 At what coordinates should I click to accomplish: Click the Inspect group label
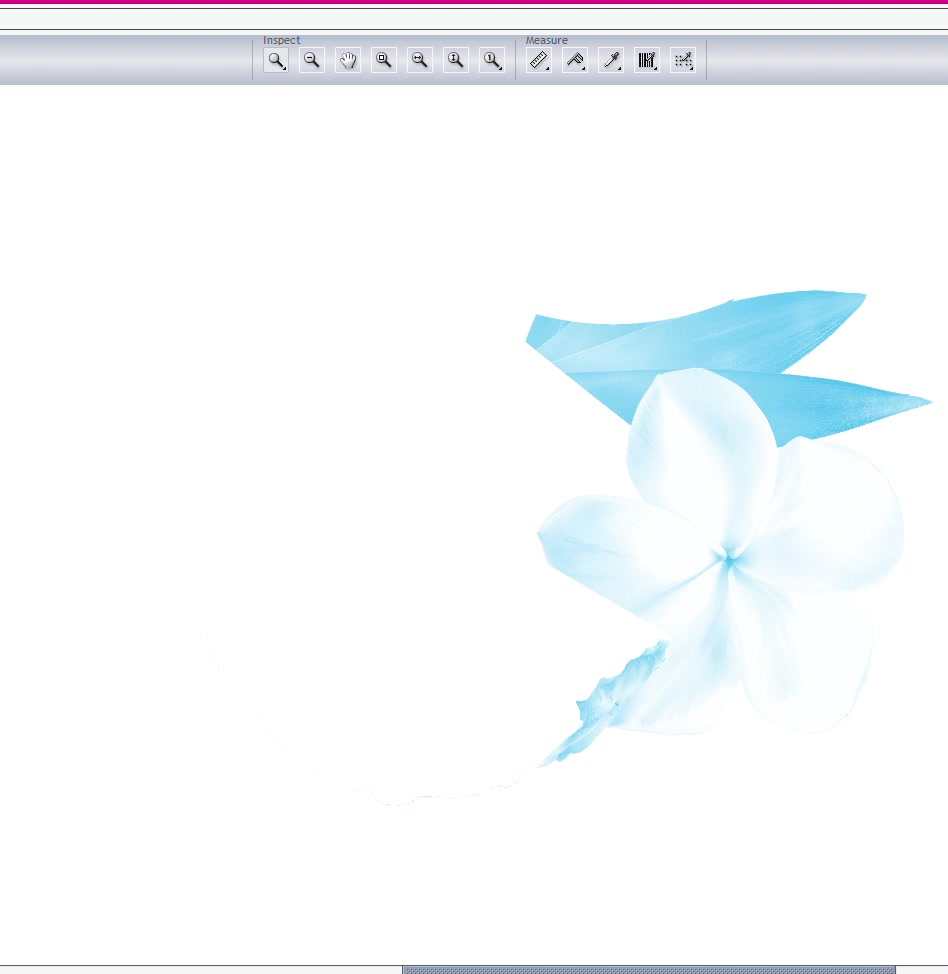[281, 40]
